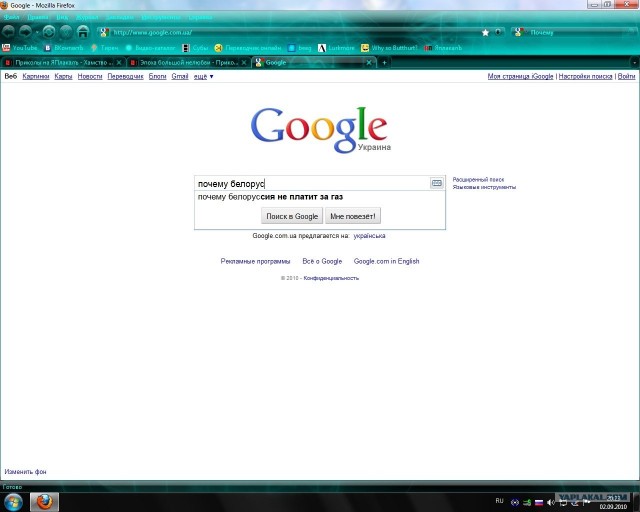Open Моя страница iGoogle link
640x512 pixels.
[520, 76]
